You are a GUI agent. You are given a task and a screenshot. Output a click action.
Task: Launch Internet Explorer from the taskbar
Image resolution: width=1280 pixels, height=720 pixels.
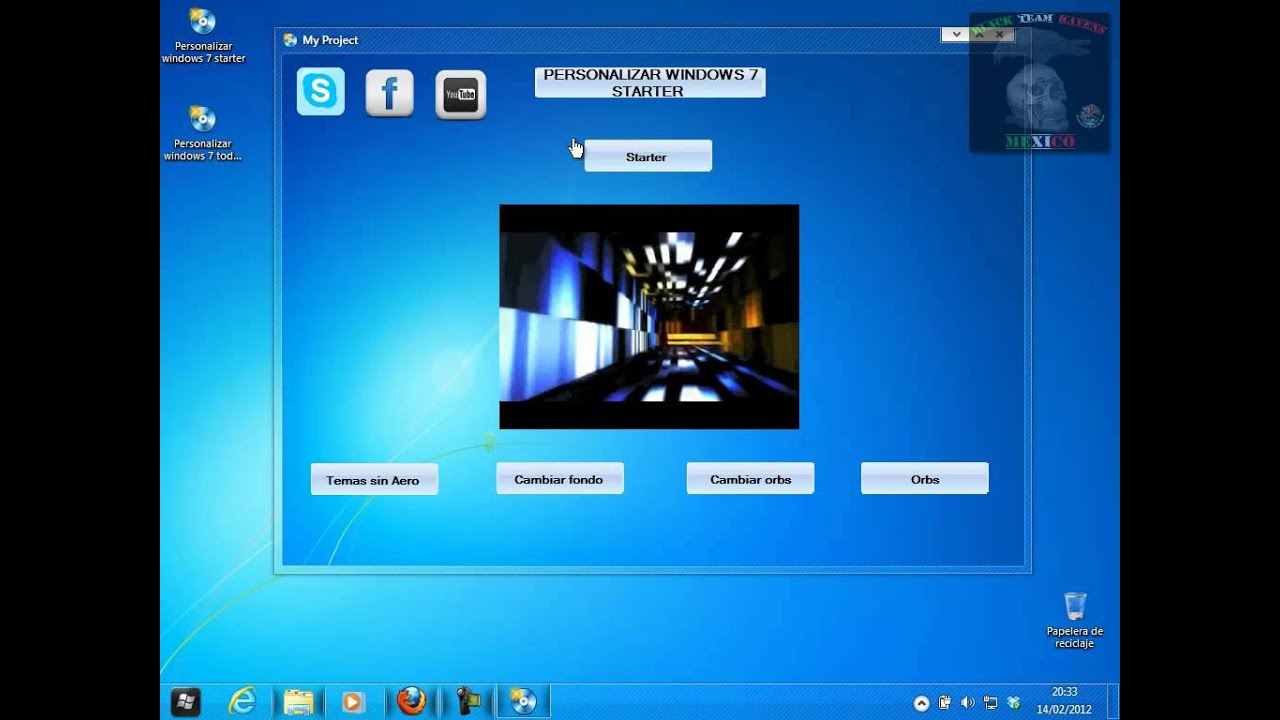(242, 701)
